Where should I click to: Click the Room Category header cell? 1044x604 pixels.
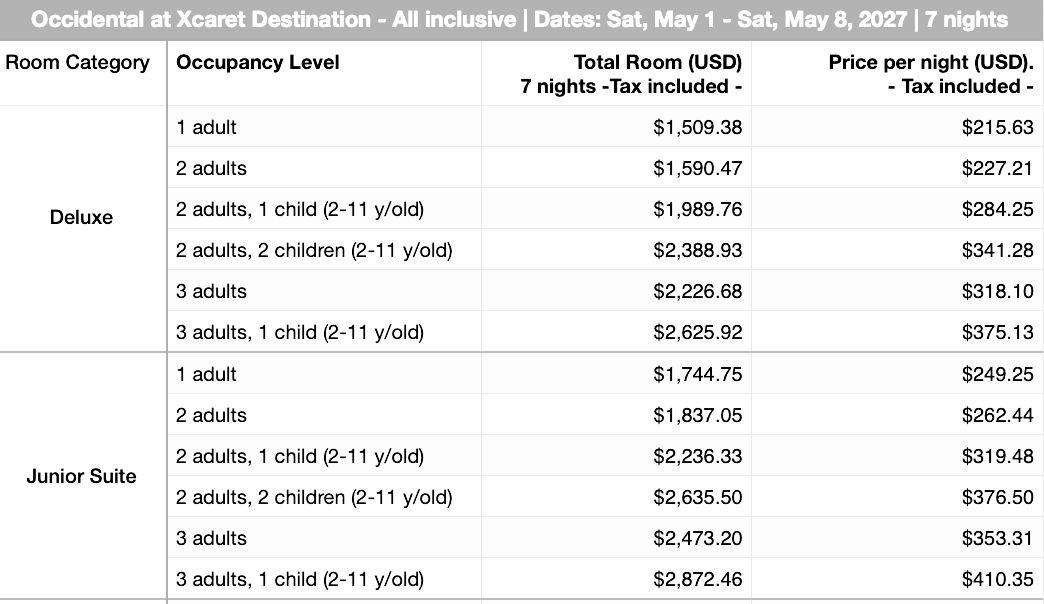coord(83,73)
